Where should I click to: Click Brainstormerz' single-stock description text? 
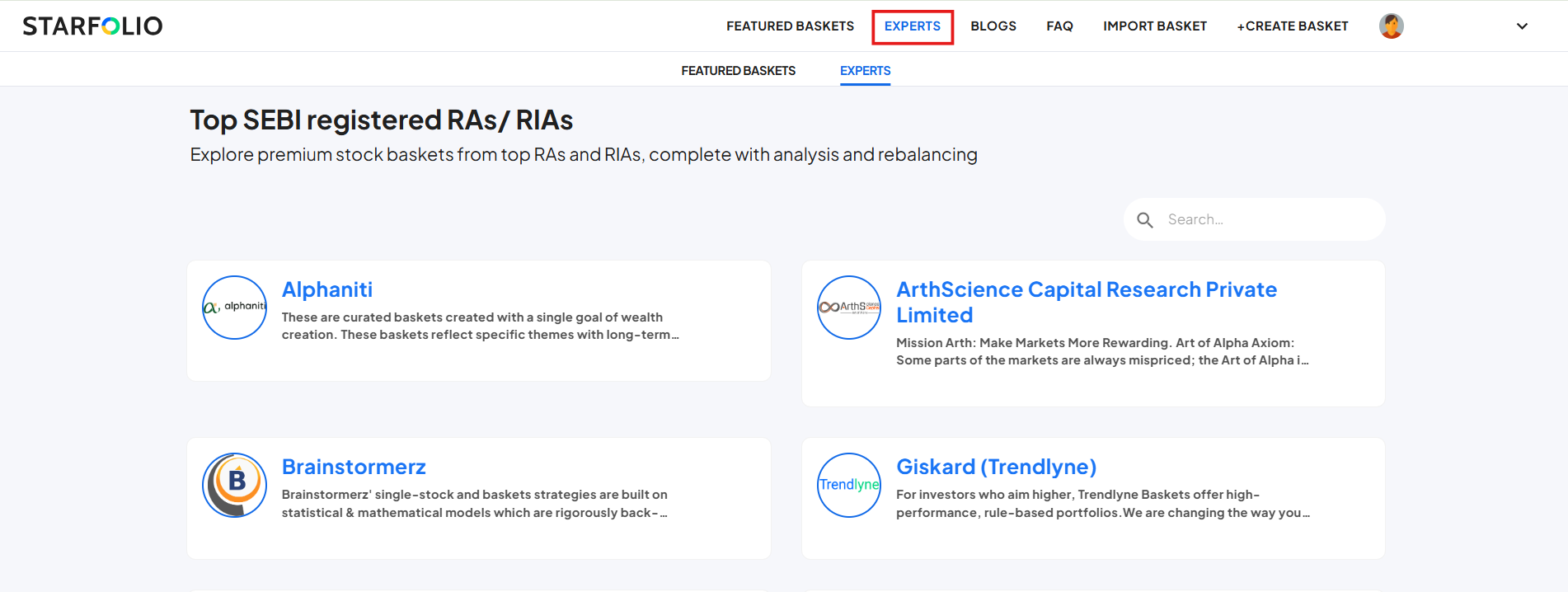[x=475, y=504]
